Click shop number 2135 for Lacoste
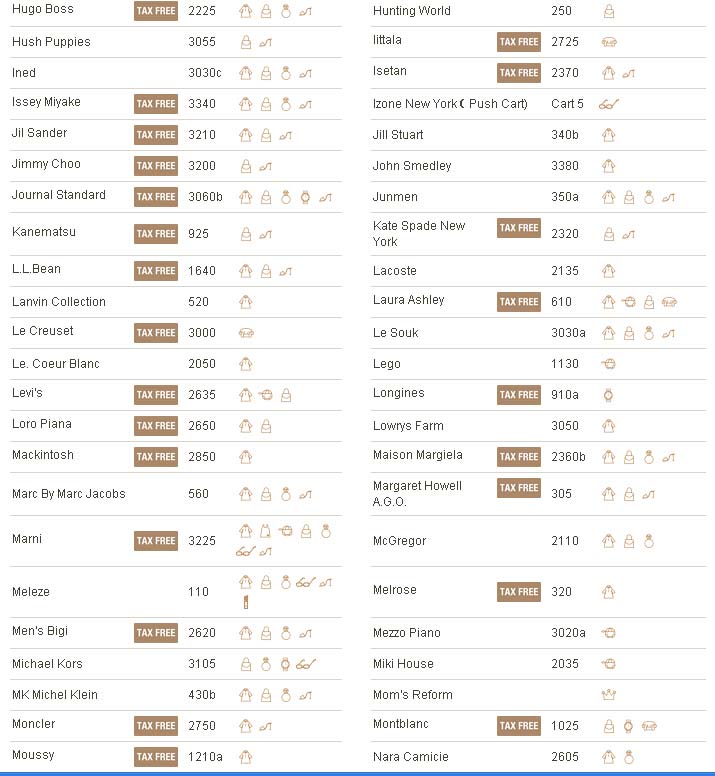 tap(565, 271)
